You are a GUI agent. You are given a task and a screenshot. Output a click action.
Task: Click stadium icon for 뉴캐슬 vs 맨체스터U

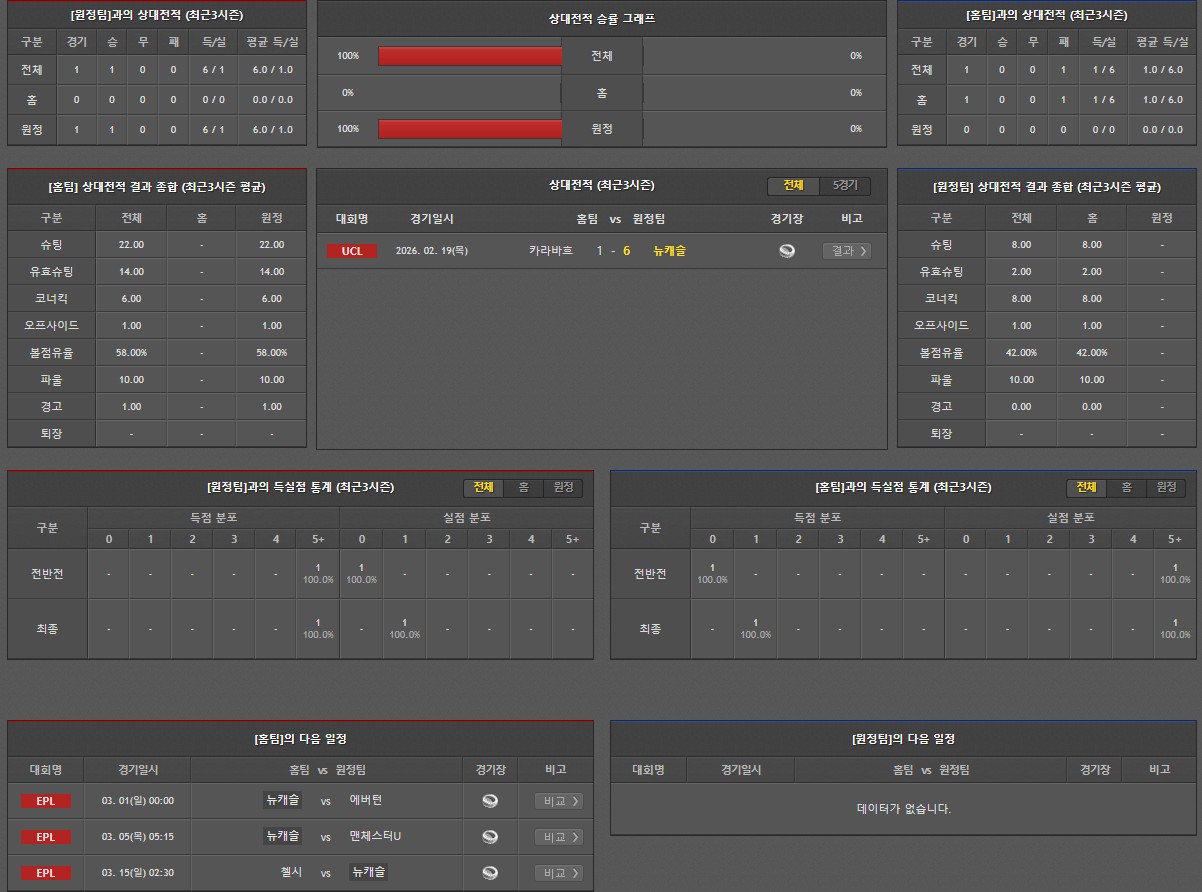pyautogui.click(x=490, y=837)
